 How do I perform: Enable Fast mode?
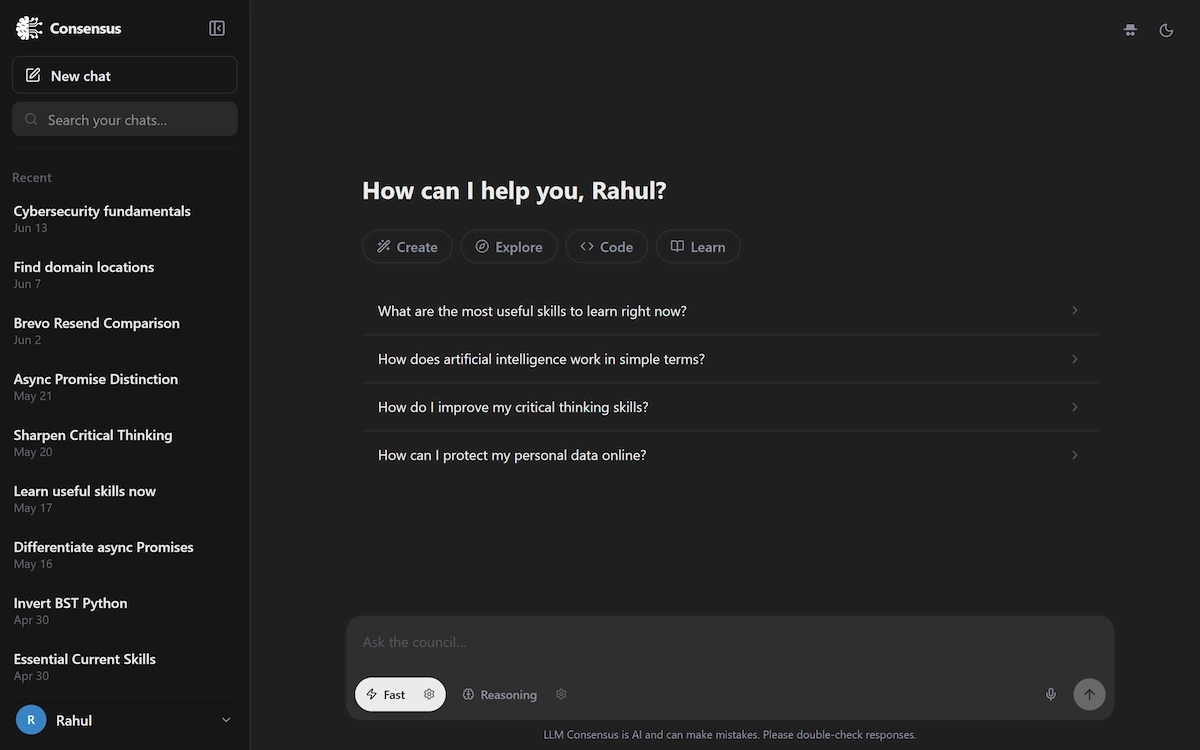click(x=386, y=694)
